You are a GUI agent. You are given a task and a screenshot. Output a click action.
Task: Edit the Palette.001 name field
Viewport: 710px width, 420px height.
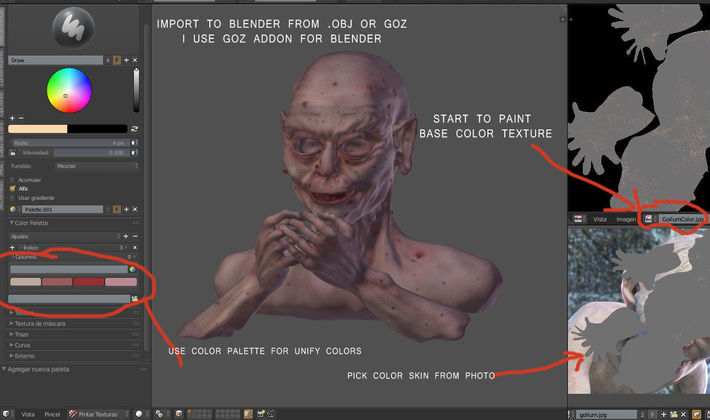(62, 210)
